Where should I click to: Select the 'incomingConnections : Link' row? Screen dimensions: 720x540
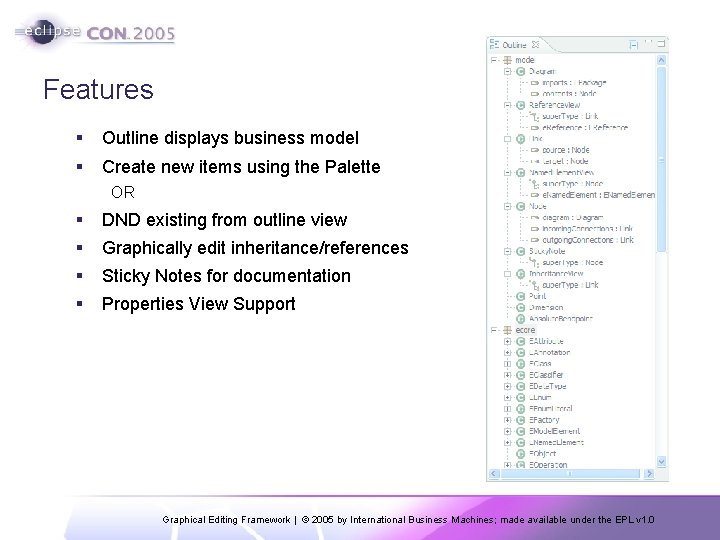tap(582, 229)
